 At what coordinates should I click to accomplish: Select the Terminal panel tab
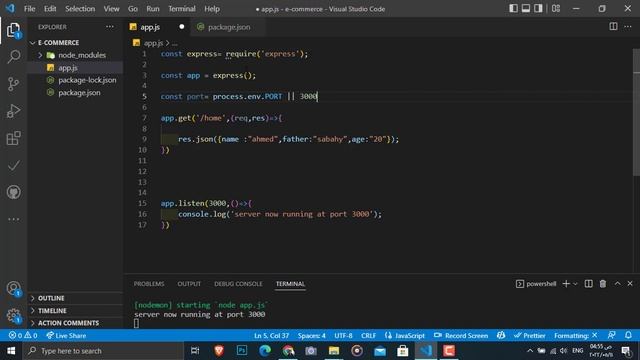[x=290, y=284]
